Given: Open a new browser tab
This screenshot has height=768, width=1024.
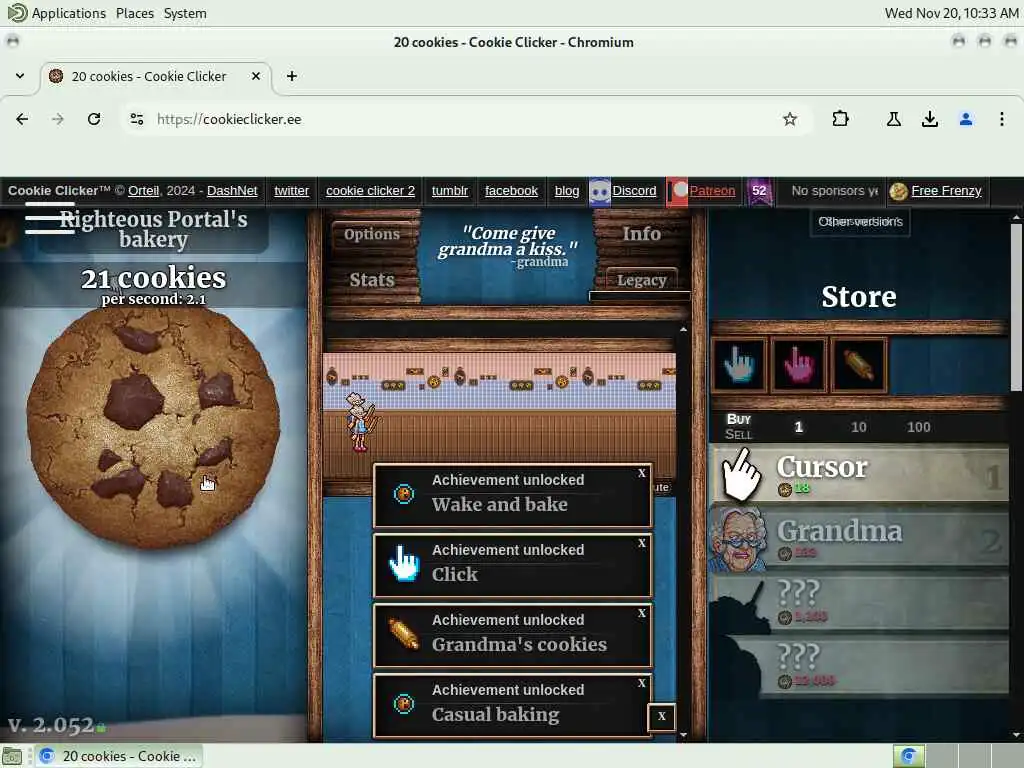Looking at the screenshot, I should click(292, 76).
